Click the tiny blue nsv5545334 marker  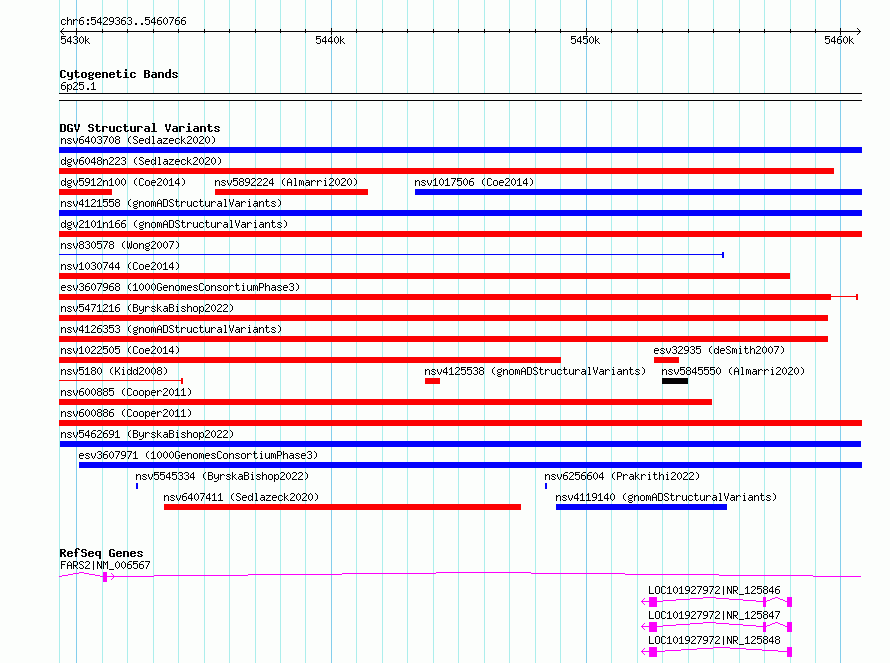pyautogui.click(x=137, y=486)
